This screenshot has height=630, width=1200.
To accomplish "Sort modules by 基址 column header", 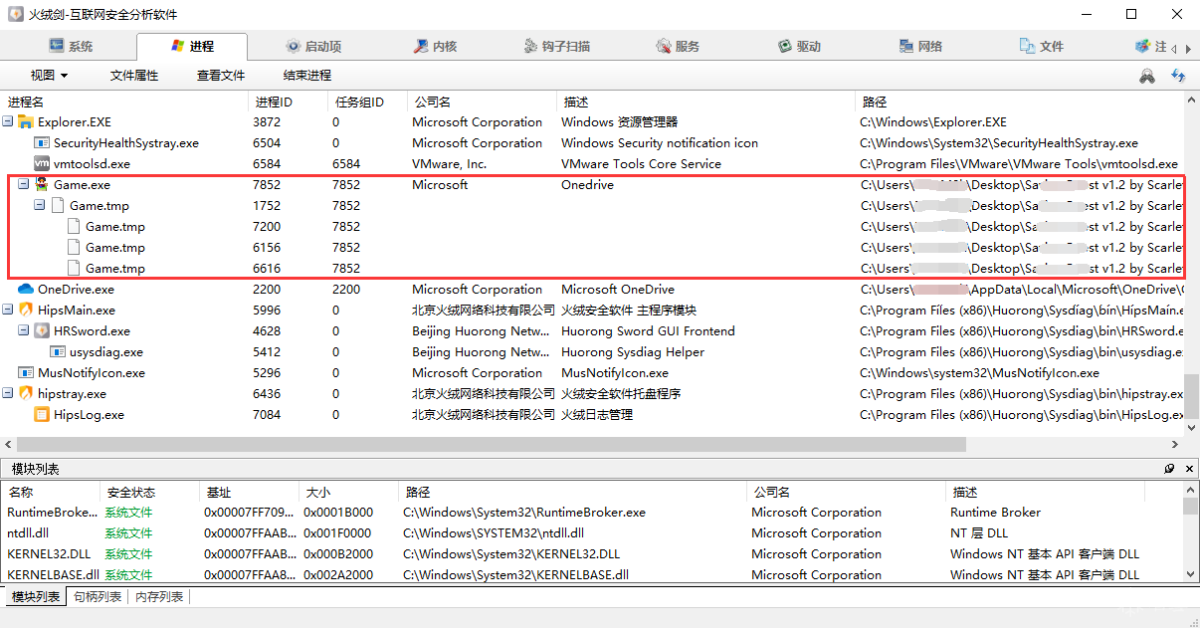I will pos(248,492).
